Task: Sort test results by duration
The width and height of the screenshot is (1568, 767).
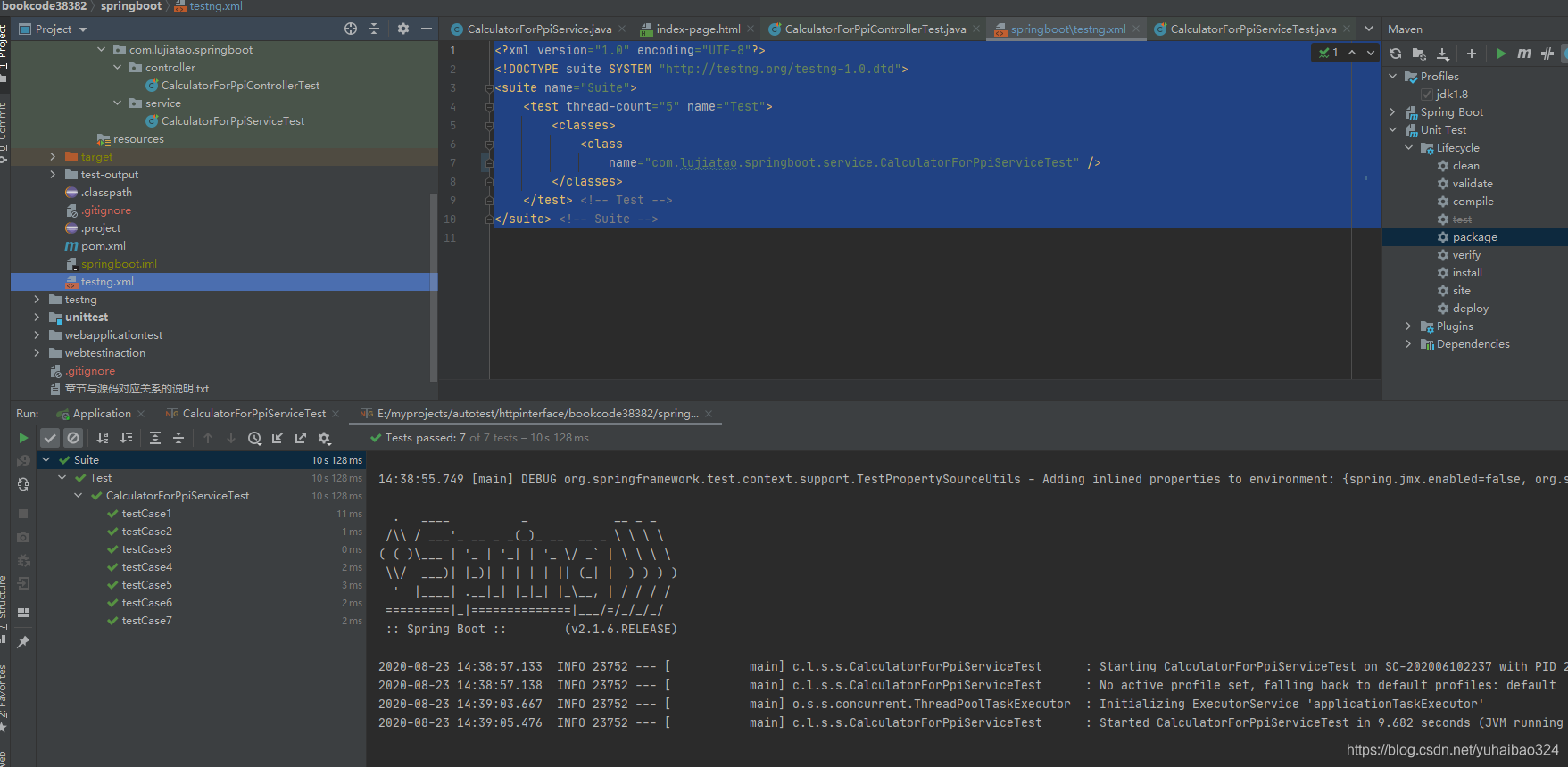Action: (x=126, y=438)
